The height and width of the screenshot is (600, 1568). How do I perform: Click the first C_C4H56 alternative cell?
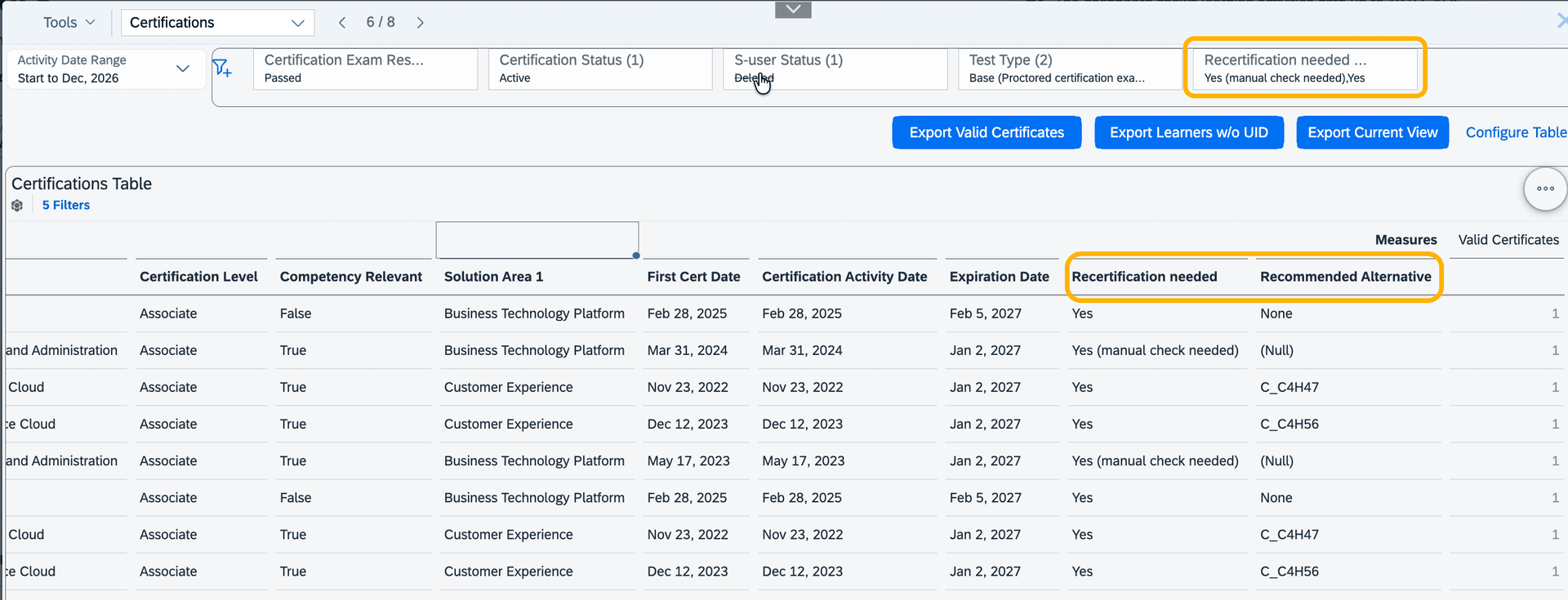pyautogui.click(x=1289, y=424)
